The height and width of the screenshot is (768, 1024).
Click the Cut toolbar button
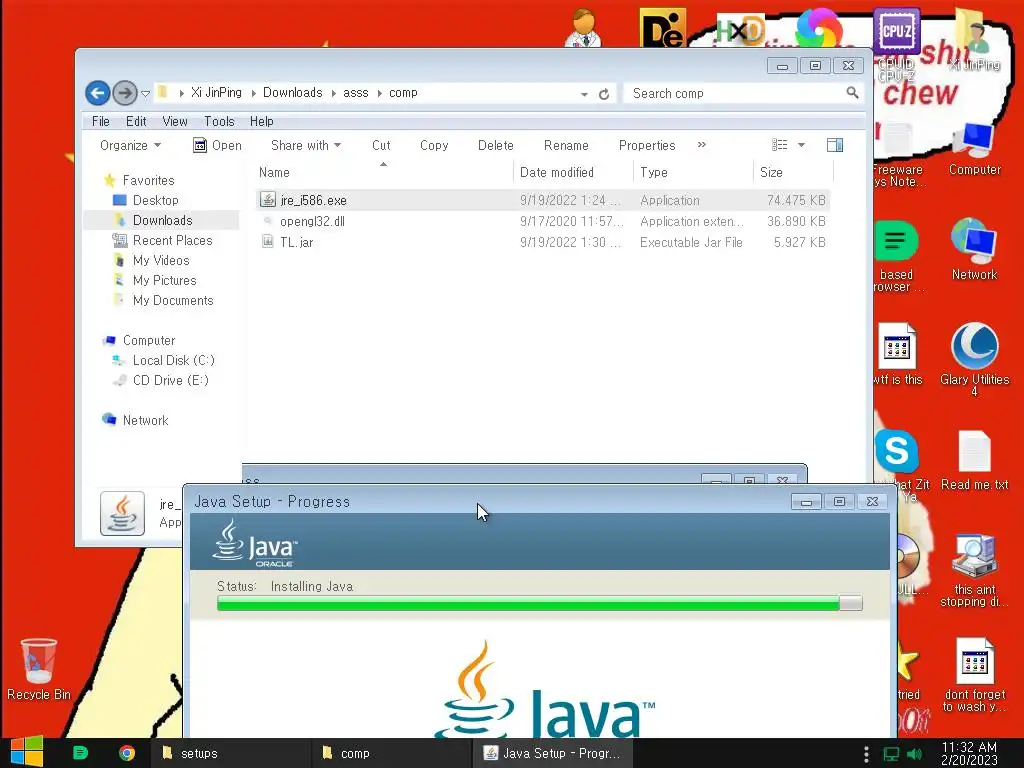click(381, 145)
